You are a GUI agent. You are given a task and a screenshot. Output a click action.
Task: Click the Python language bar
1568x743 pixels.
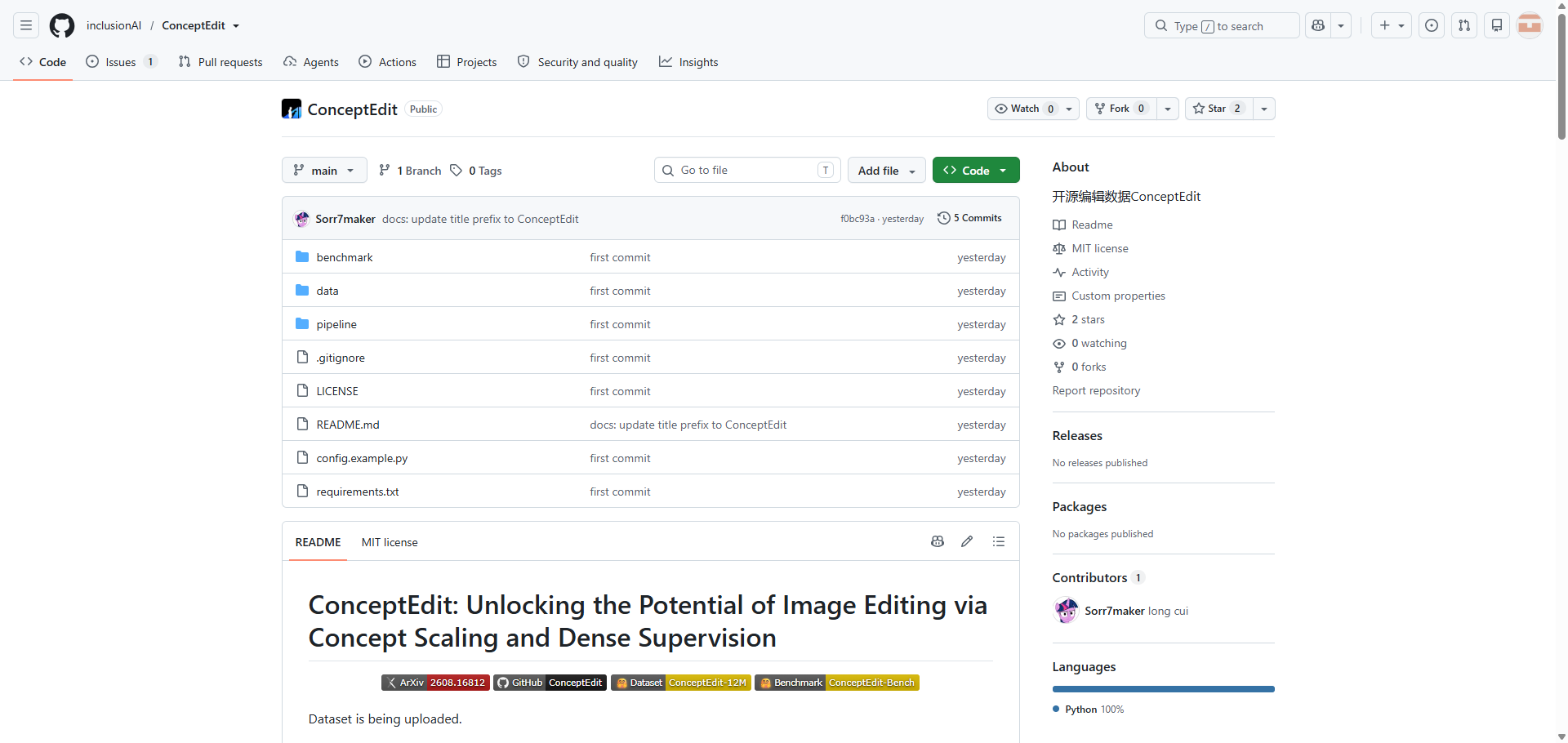1164,689
